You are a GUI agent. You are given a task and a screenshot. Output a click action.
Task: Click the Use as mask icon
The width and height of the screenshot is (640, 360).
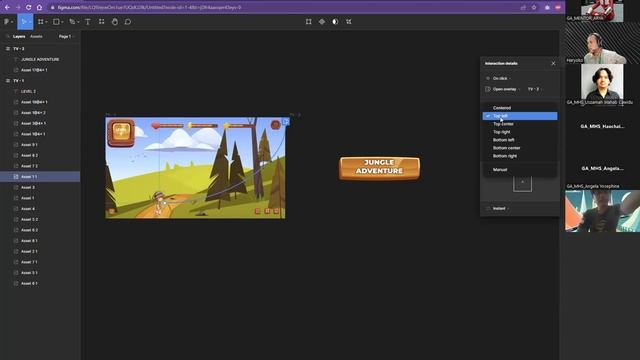(335, 22)
